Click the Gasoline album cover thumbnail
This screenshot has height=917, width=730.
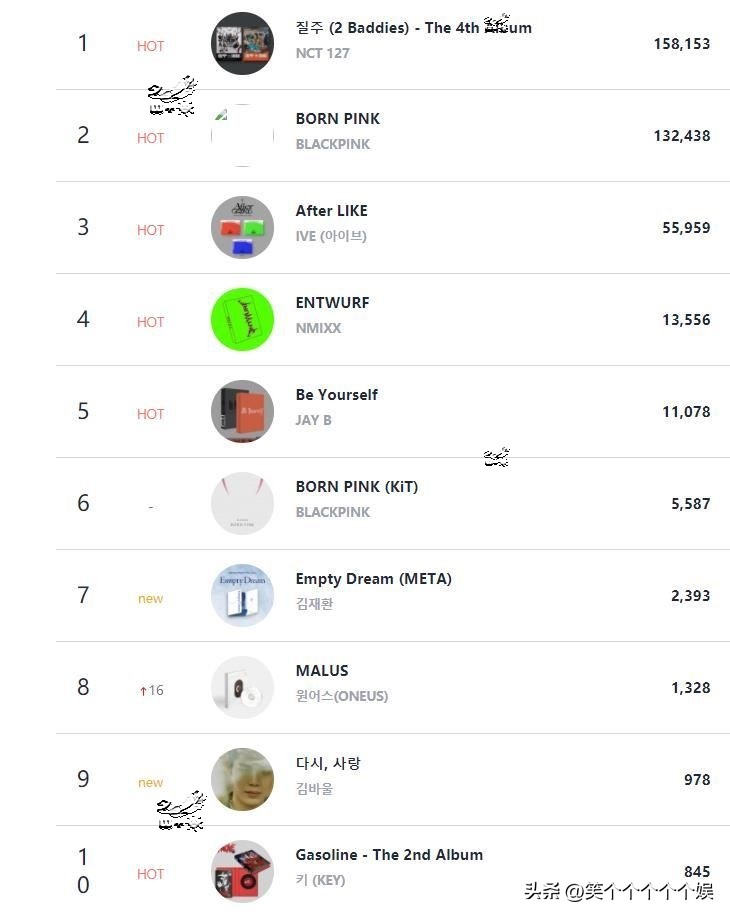click(x=242, y=871)
